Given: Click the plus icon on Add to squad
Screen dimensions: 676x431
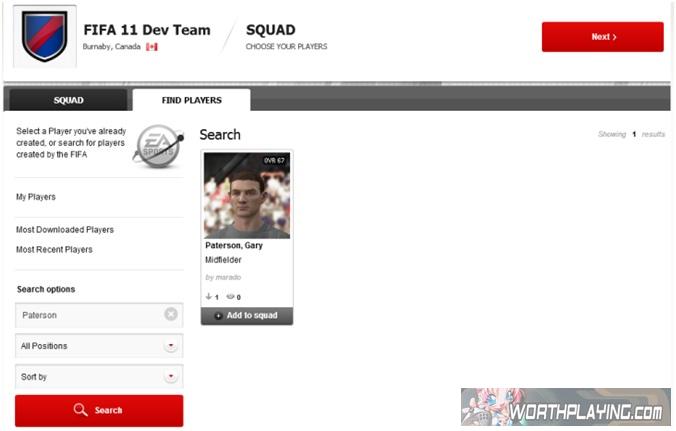Looking at the screenshot, I should (218, 316).
